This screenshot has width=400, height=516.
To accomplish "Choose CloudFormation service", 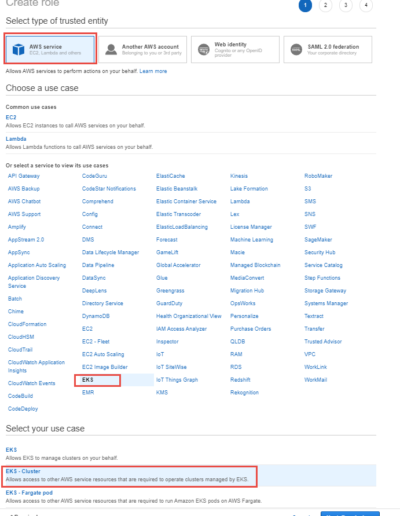I will click(x=27, y=324).
